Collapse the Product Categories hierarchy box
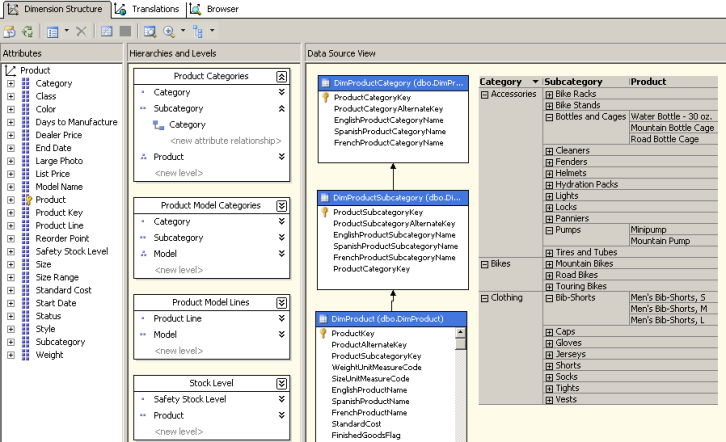The image size is (726, 442). (x=282, y=76)
